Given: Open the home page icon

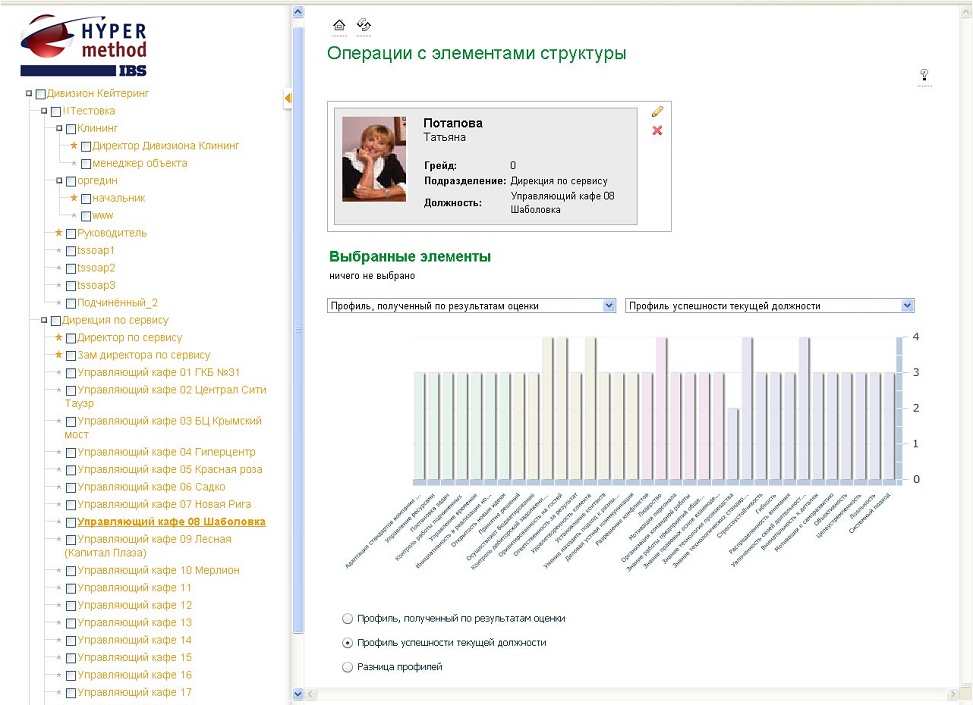Looking at the screenshot, I should (339, 25).
